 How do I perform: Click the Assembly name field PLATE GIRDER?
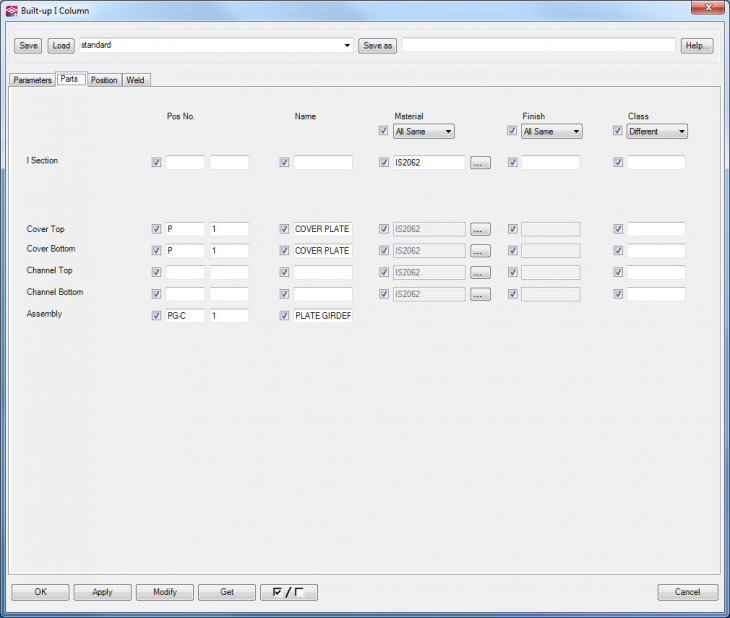coord(322,316)
